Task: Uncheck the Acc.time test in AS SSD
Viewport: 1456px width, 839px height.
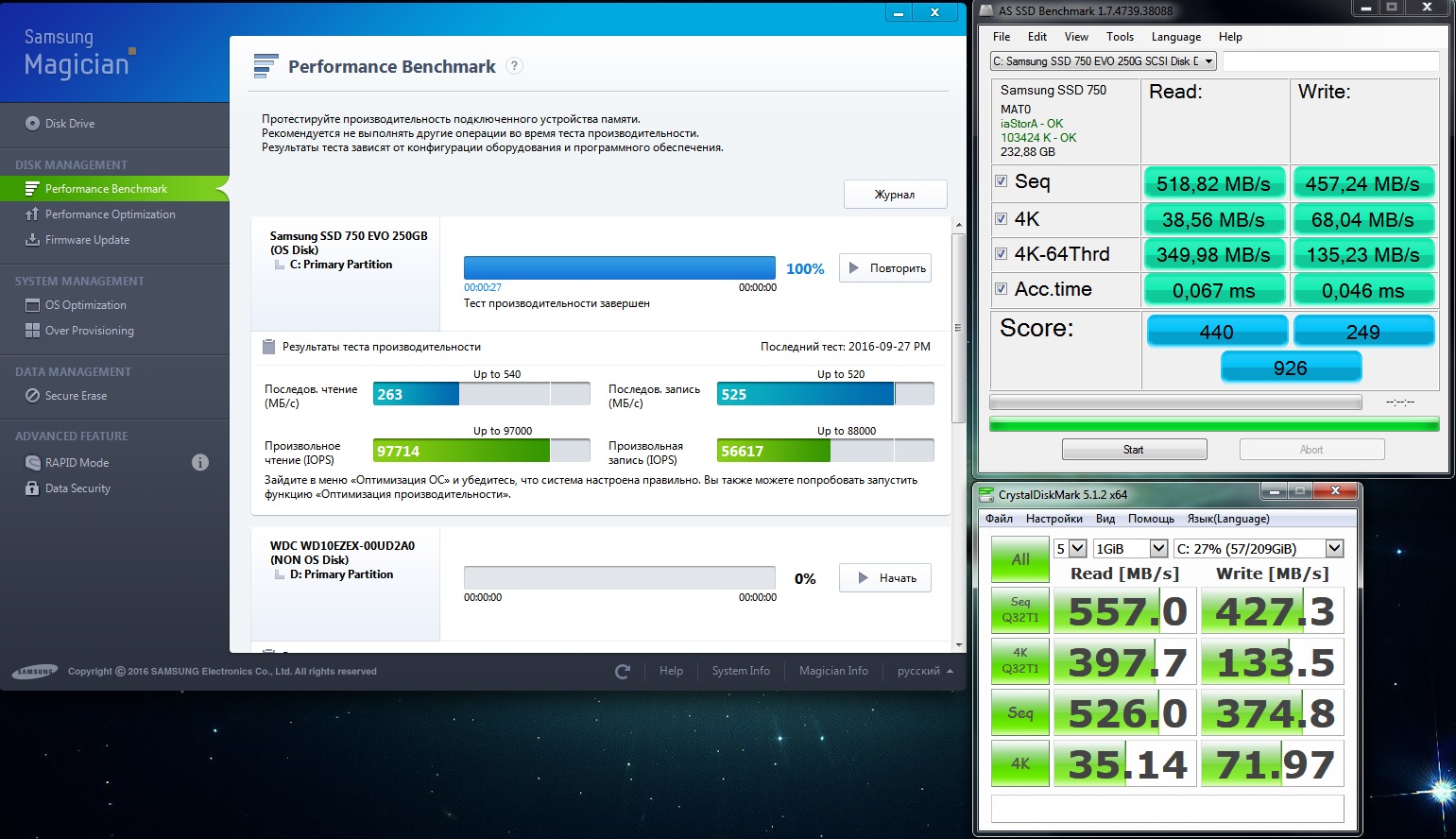Action: (1001, 289)
